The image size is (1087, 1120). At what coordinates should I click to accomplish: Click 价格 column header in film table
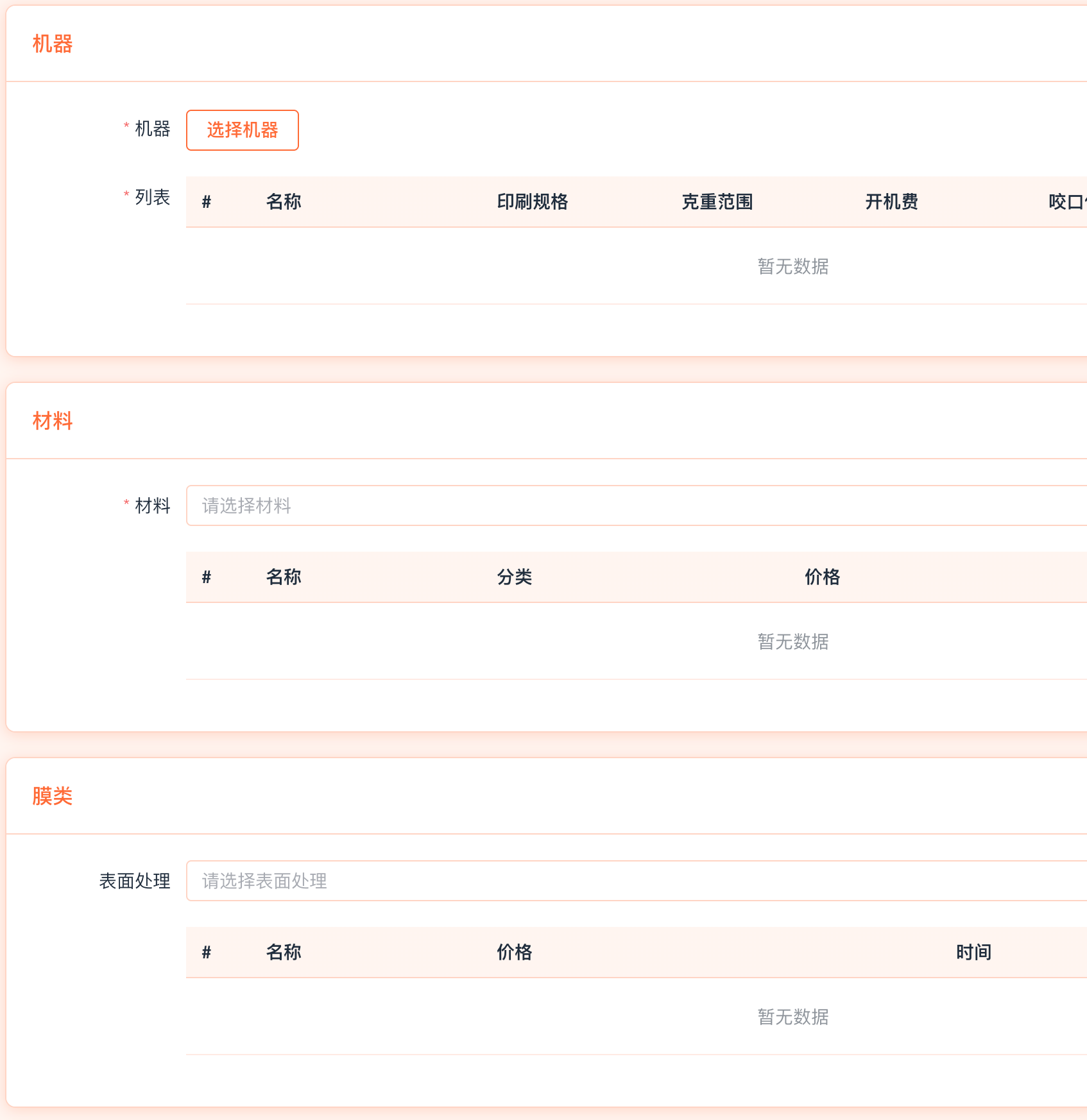tap(515, 953)
